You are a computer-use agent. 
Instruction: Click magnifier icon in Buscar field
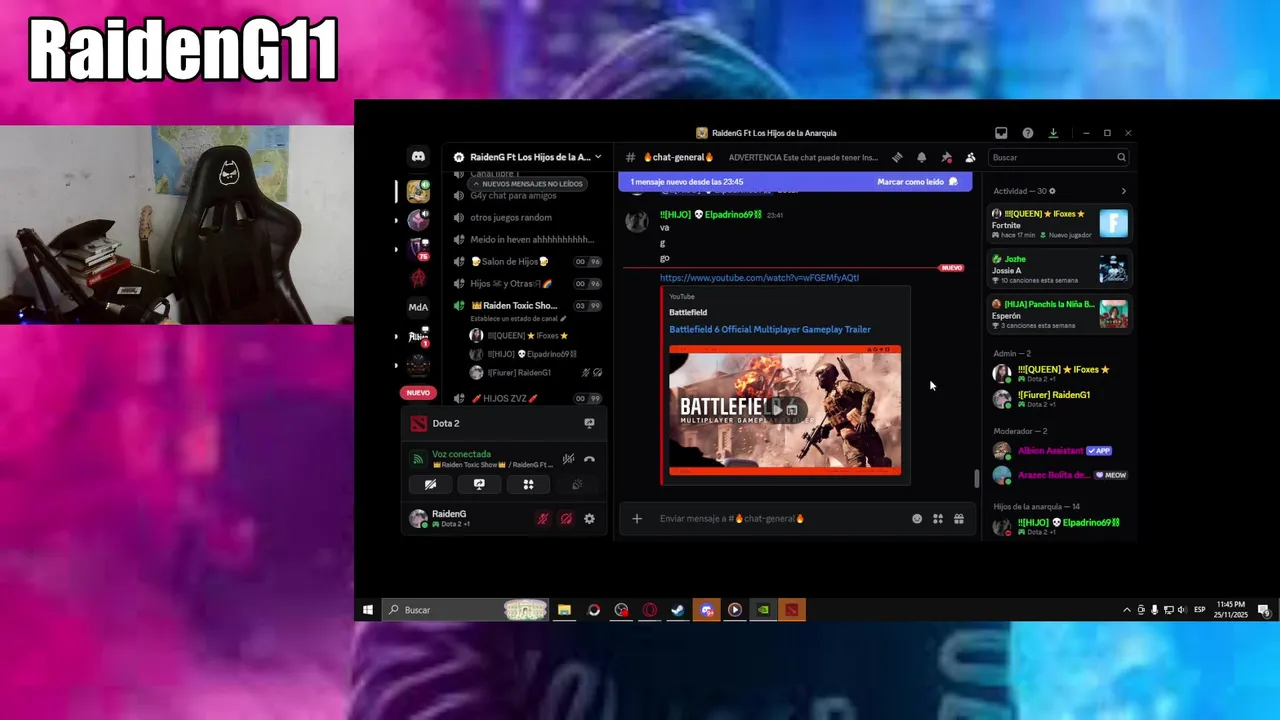tap(1121, 157)
